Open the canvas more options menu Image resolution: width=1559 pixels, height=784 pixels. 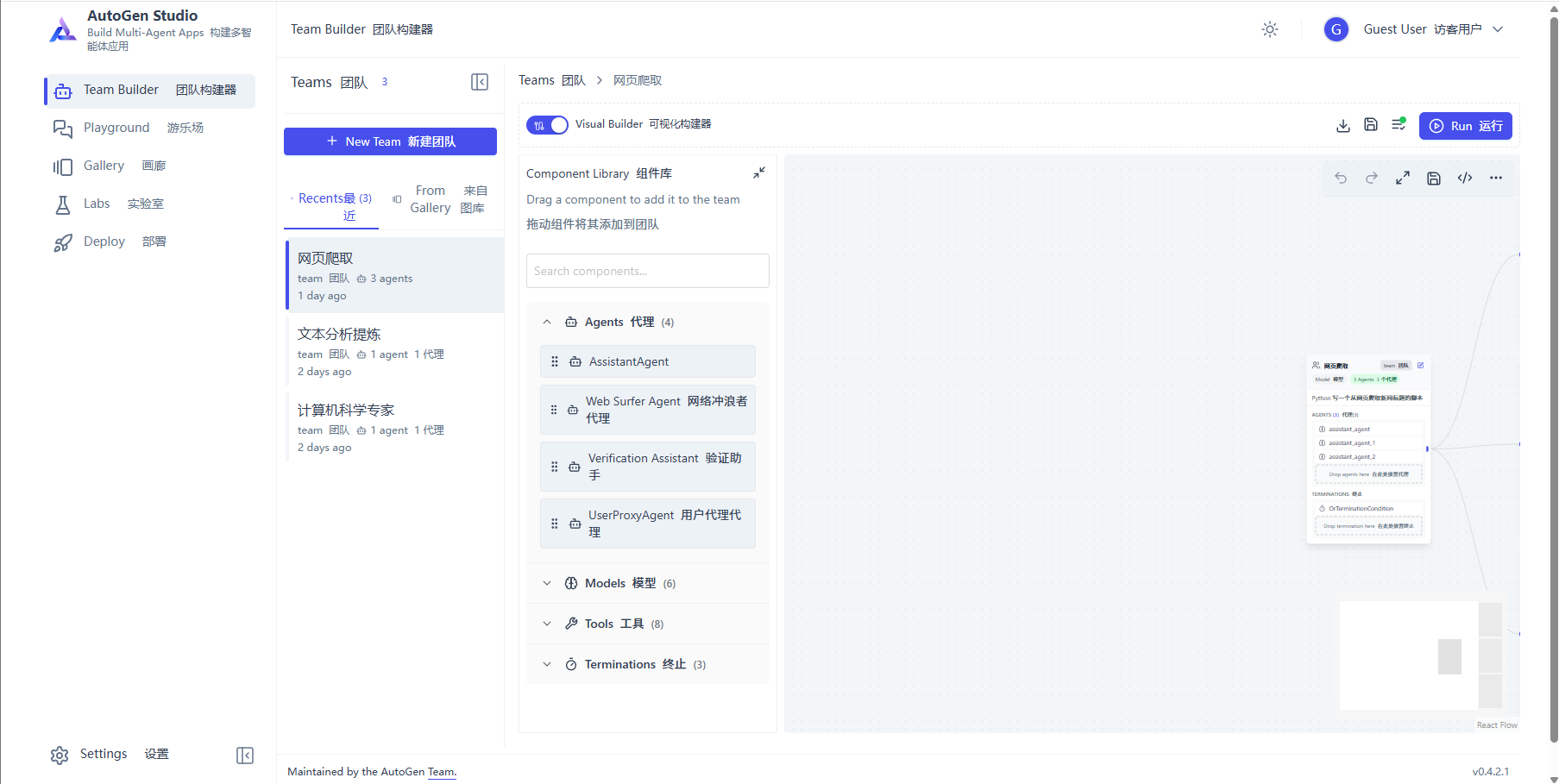[x=1496, y=178]
